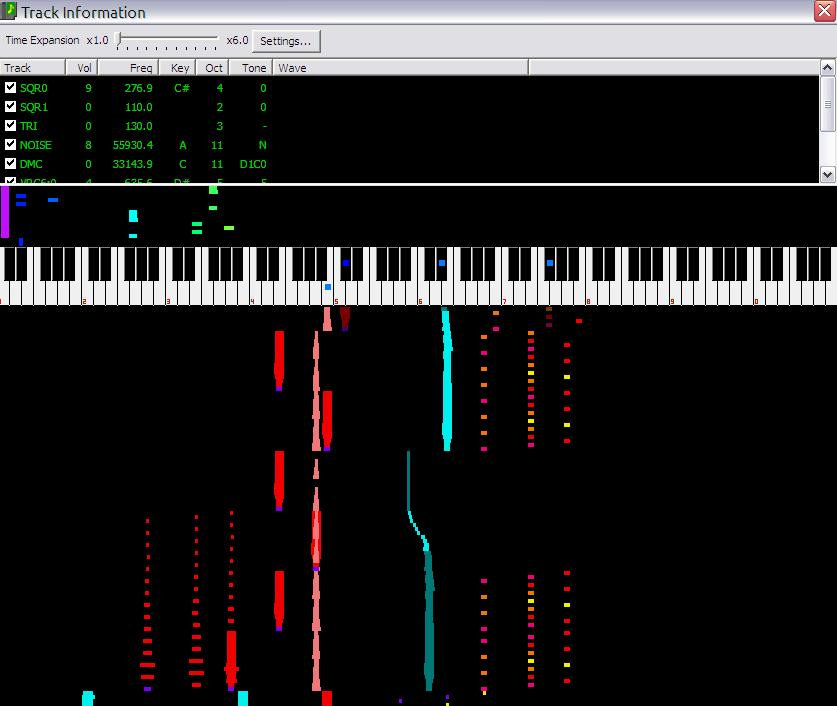Screen dimensions: 837x706
Task: Uncheck the SQR0 track checkbox
Action: click(x=11, y=88)
